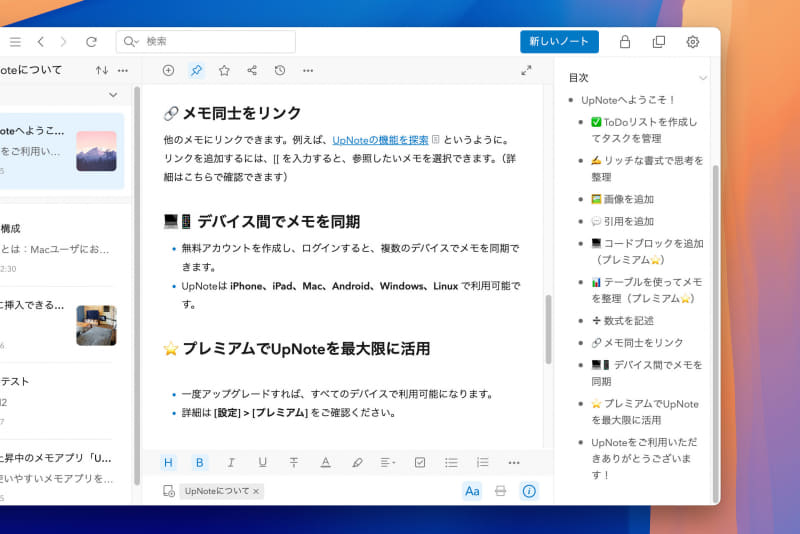Go back with the left arrow
This screenshot has height=534, width=800.
point(41,42)
